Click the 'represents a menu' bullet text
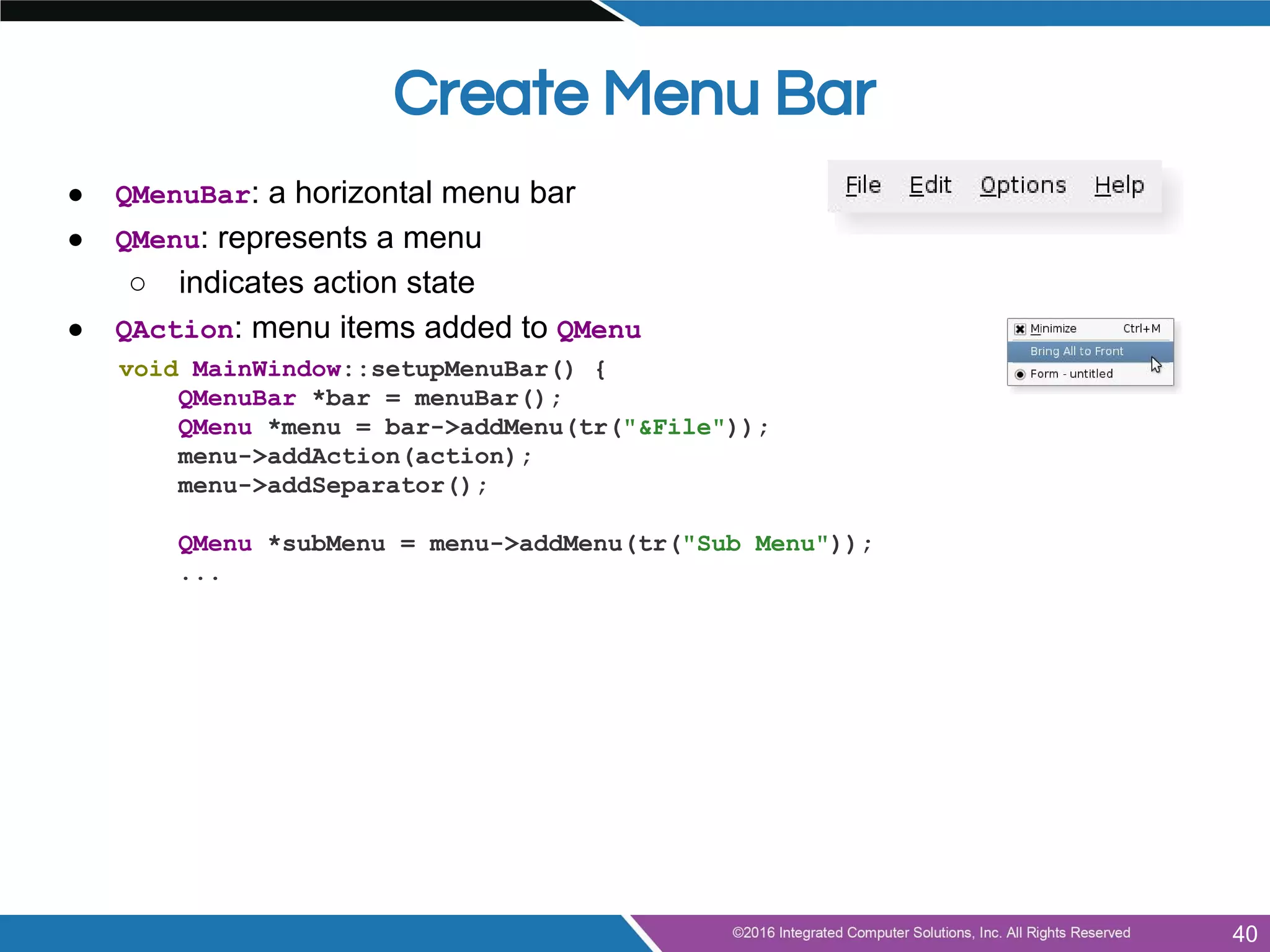1270x952 pixels. pyautogui.click(x=350, y=238)
